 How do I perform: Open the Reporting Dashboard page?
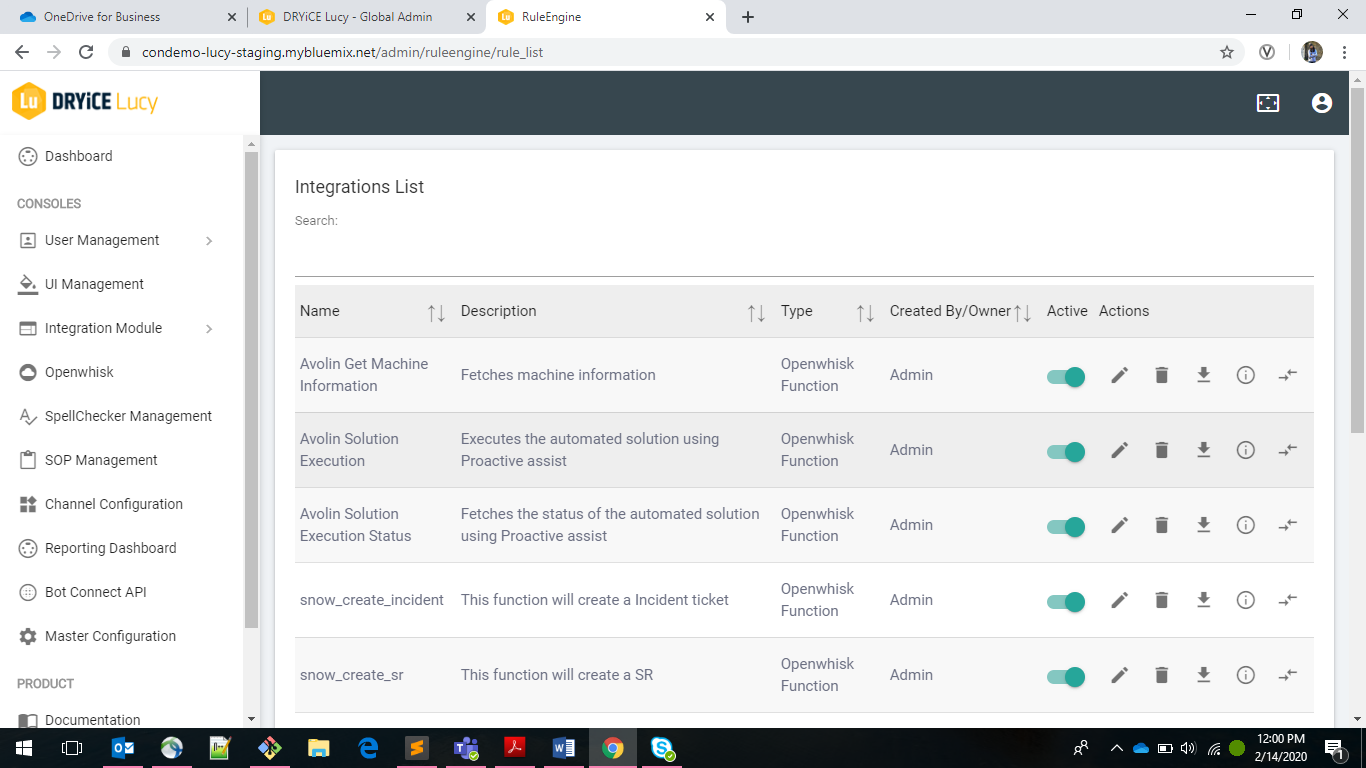tap(110, 548)
